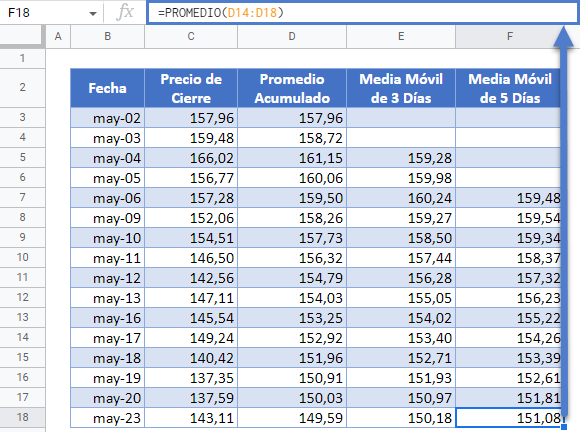Select the may-18 date cell
This screenshot has height=432, width=580.
107,358
